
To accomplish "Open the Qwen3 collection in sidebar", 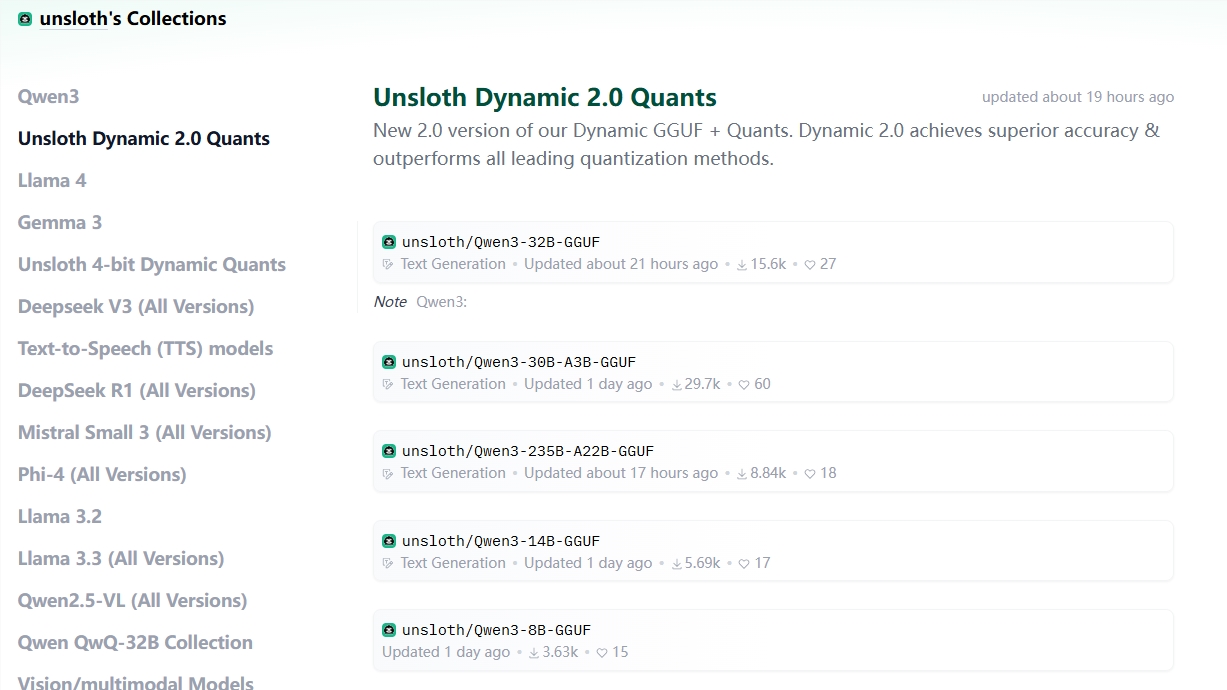I will tap(48, 97).
